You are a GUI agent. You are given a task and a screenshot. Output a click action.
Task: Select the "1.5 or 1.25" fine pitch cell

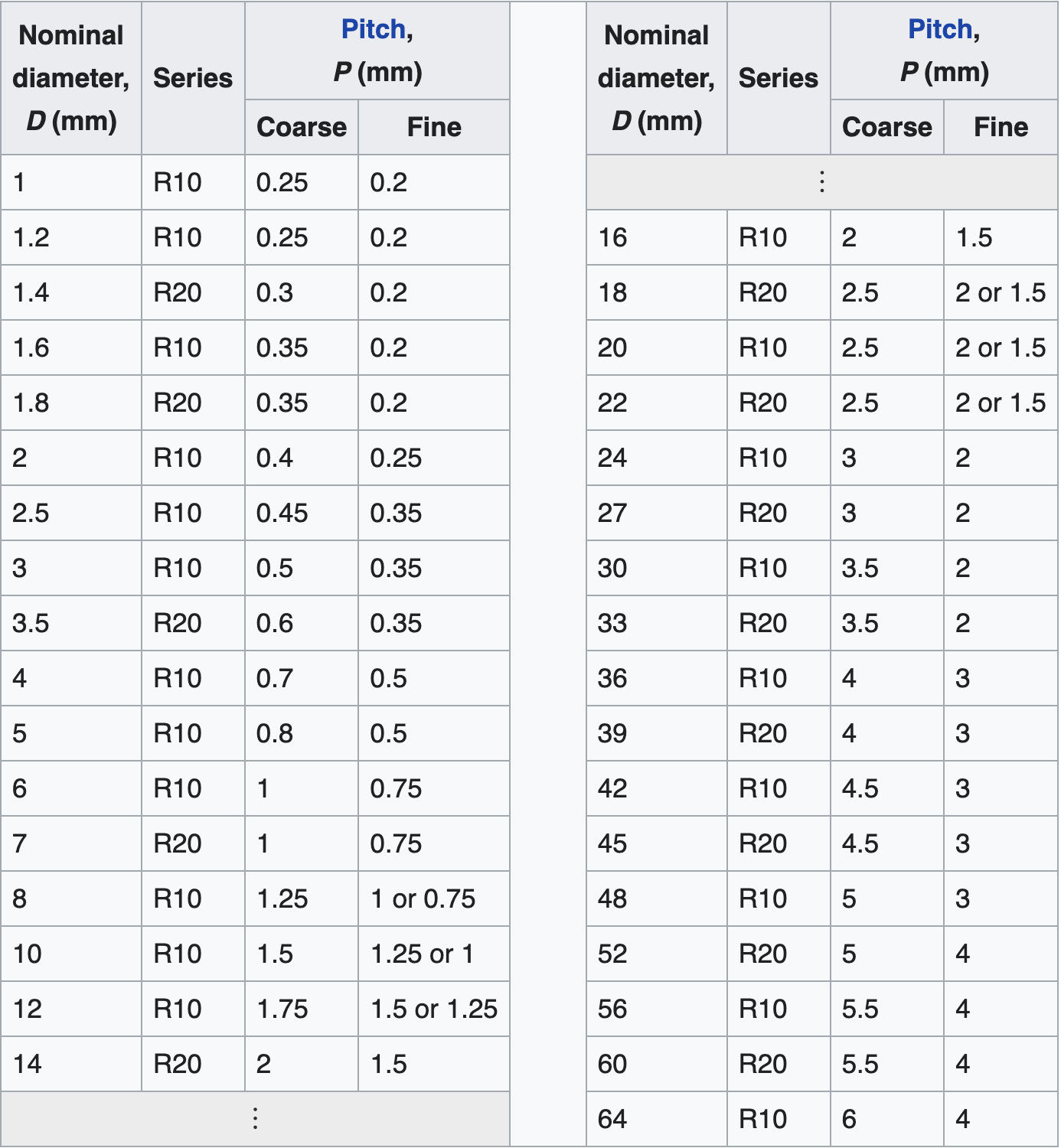pyautogui.click(x=433, y=1009)
